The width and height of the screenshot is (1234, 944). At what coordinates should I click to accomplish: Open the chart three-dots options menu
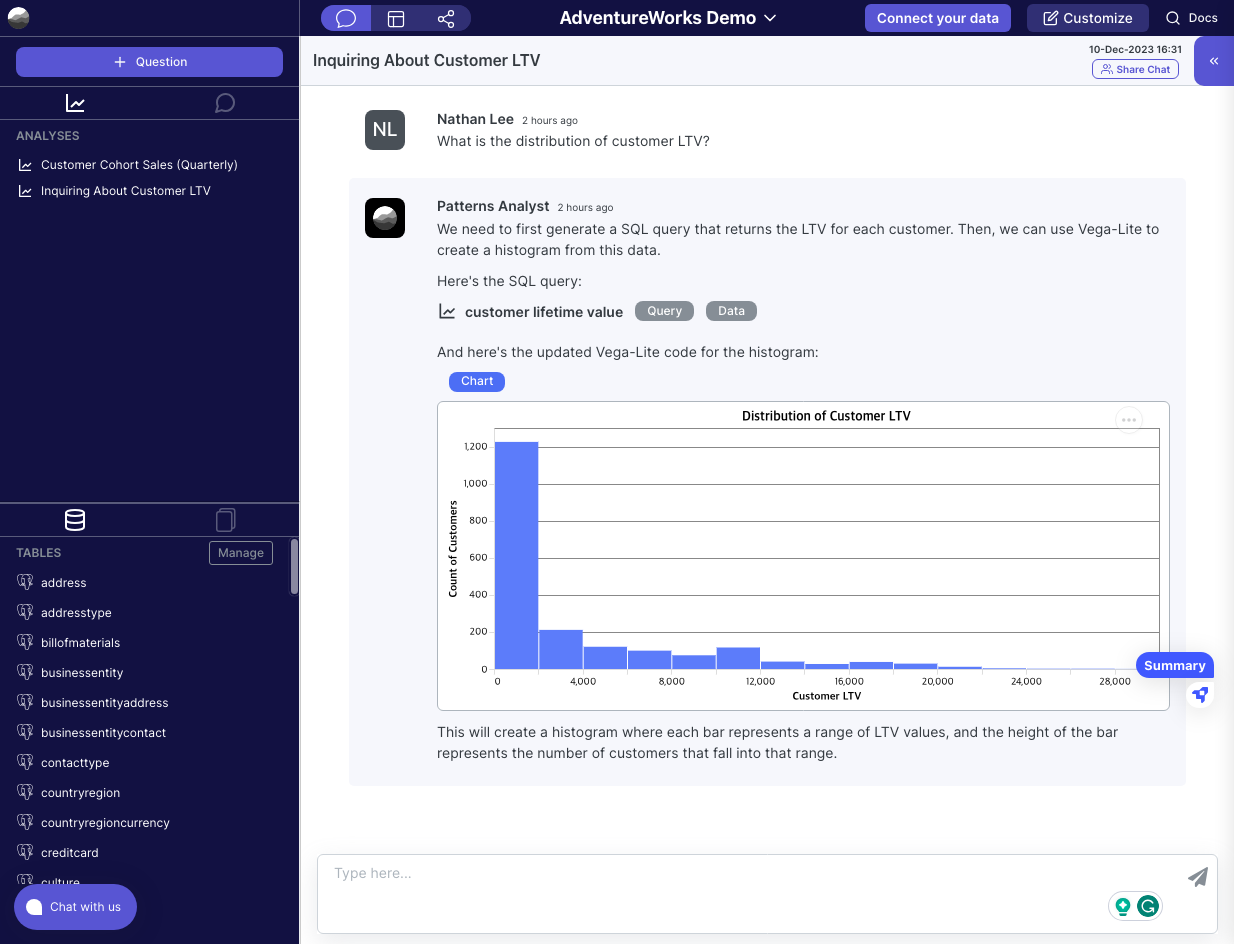pyautogui.click(x=1129, y=420)
